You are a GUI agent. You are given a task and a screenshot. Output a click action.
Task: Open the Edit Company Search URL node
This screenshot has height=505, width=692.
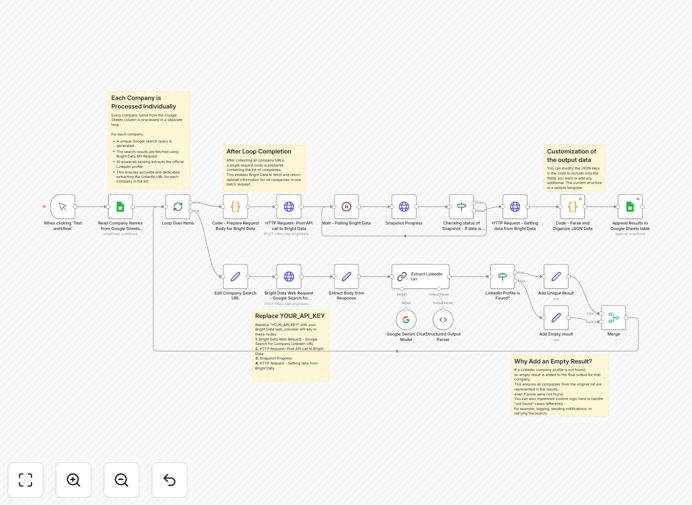[235, 276]
